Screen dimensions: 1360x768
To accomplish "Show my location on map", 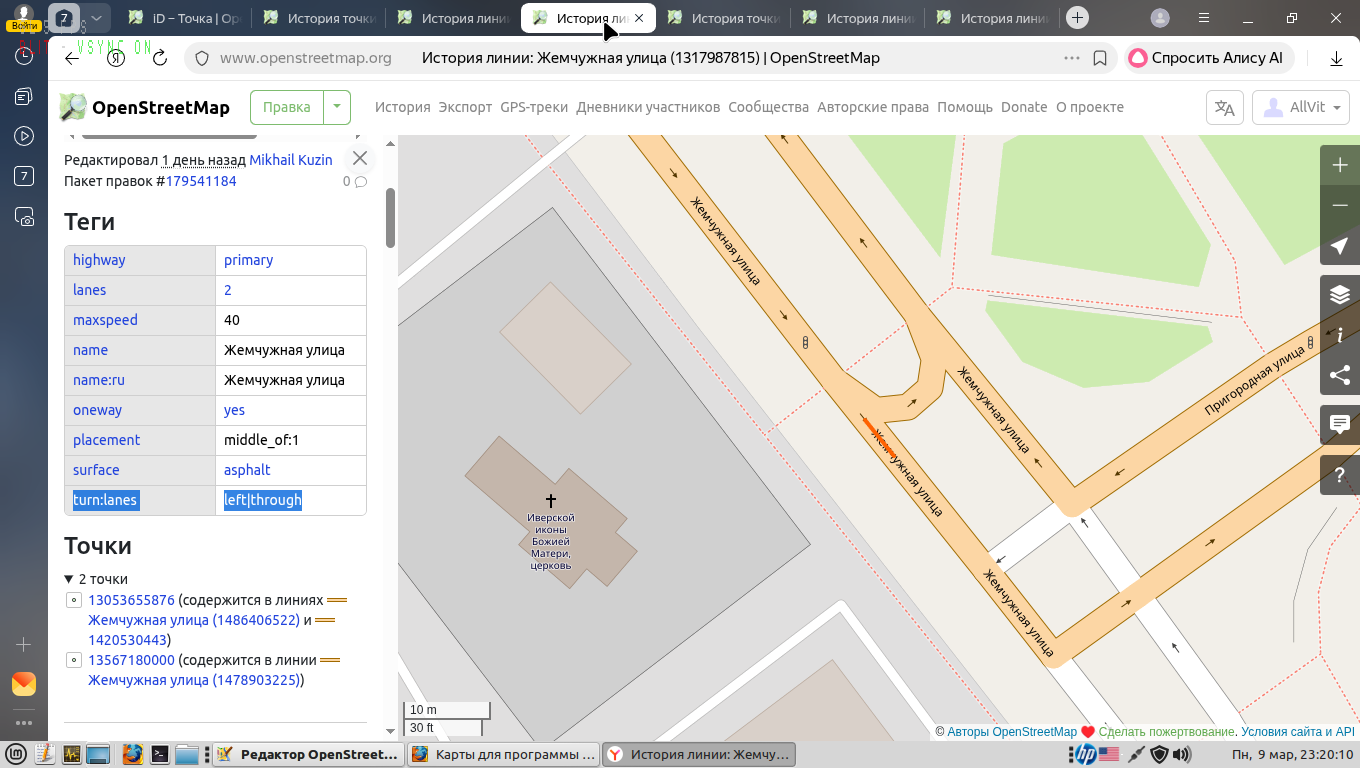I will (1340, 246).
